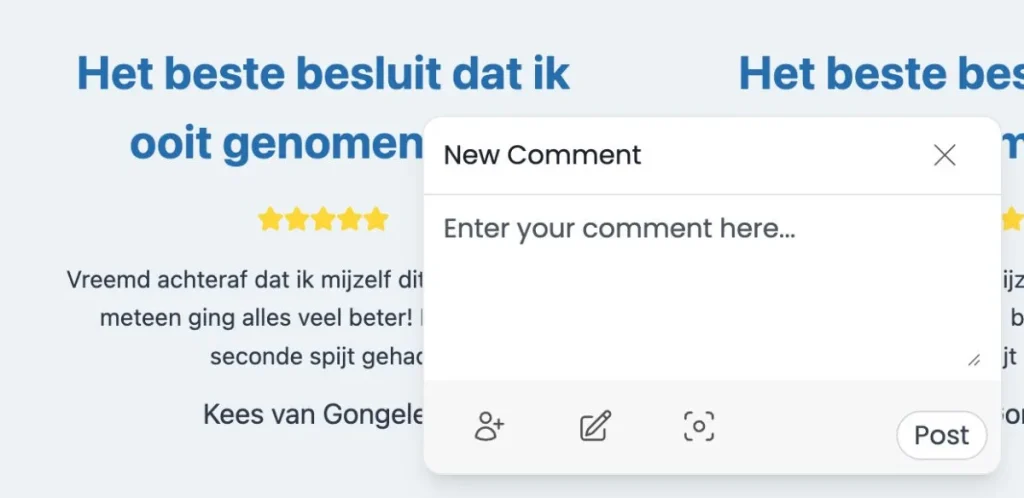The width and height of the screenshot is (1024, 498).
Task: Close the New Comment dialog
Action: pos(944,155)
